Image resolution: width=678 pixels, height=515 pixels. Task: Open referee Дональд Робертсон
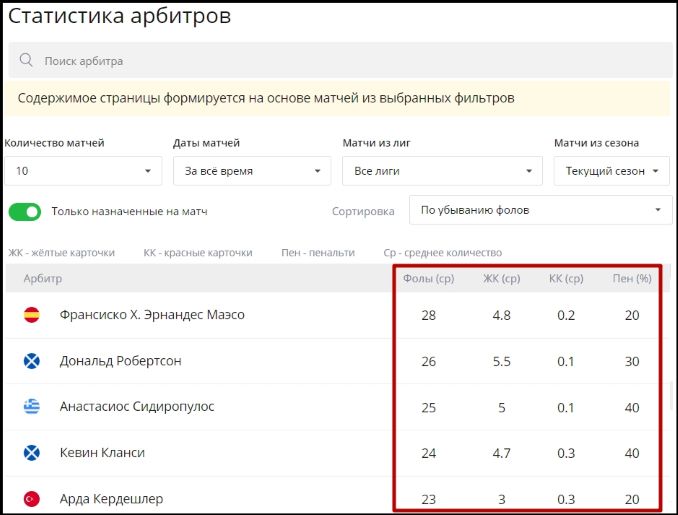point(121,361)
